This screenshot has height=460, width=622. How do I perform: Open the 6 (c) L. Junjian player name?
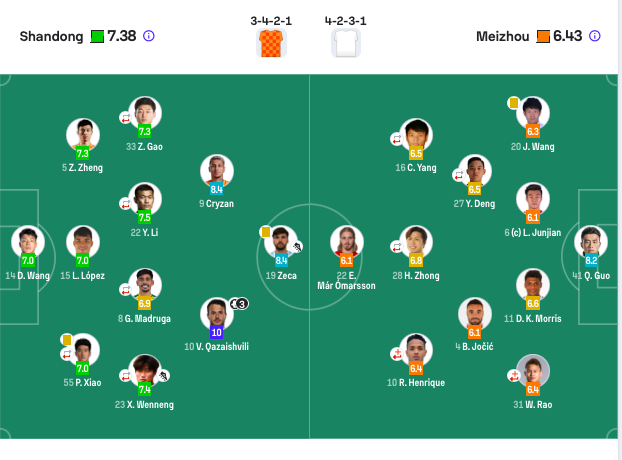[533, 232]
